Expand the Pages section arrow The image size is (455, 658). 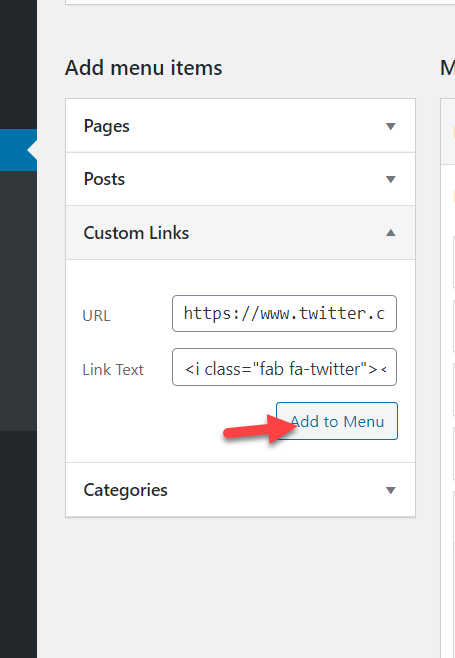point(390,126)
